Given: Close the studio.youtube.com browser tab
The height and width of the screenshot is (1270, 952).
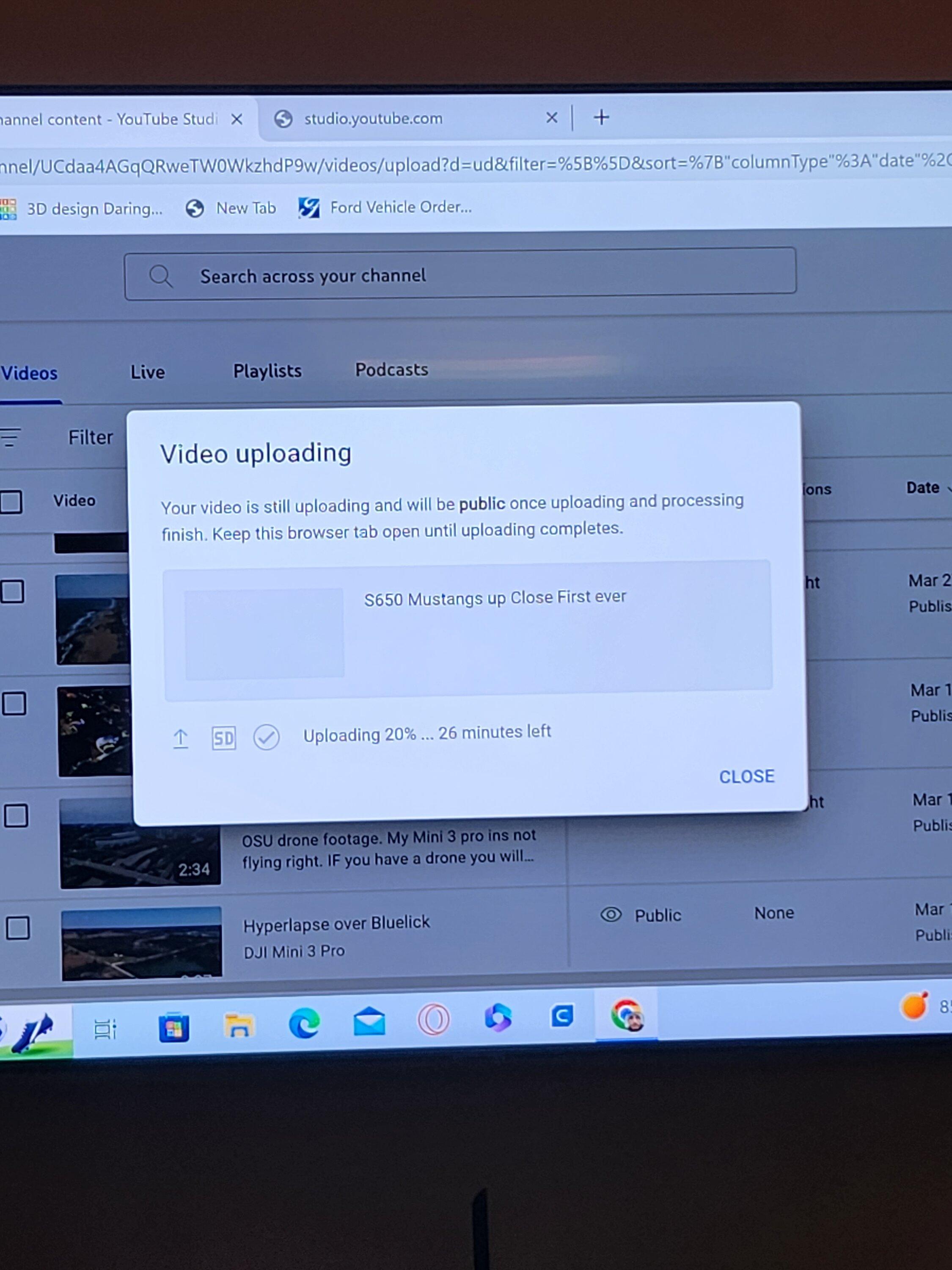Looking at the screenshot, I should 551,118.
